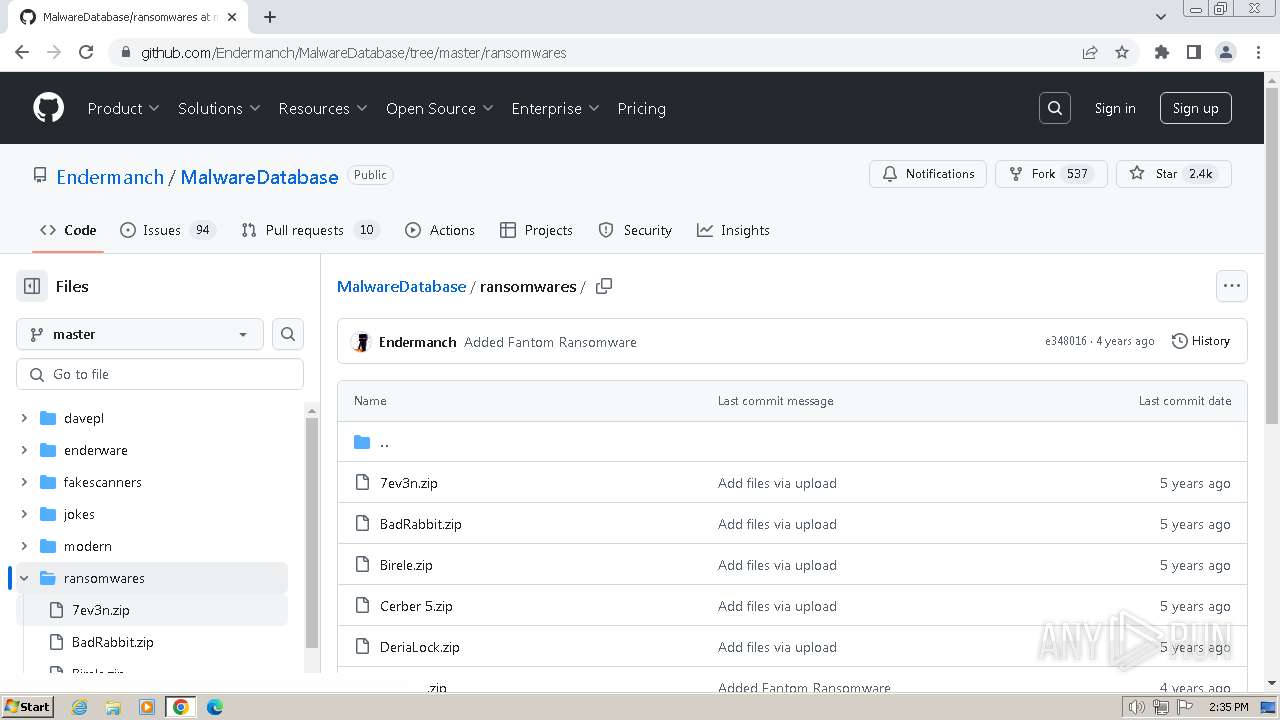Copy the ransomwares path to clipboard
1280x720 pixels.
point(604,286)
